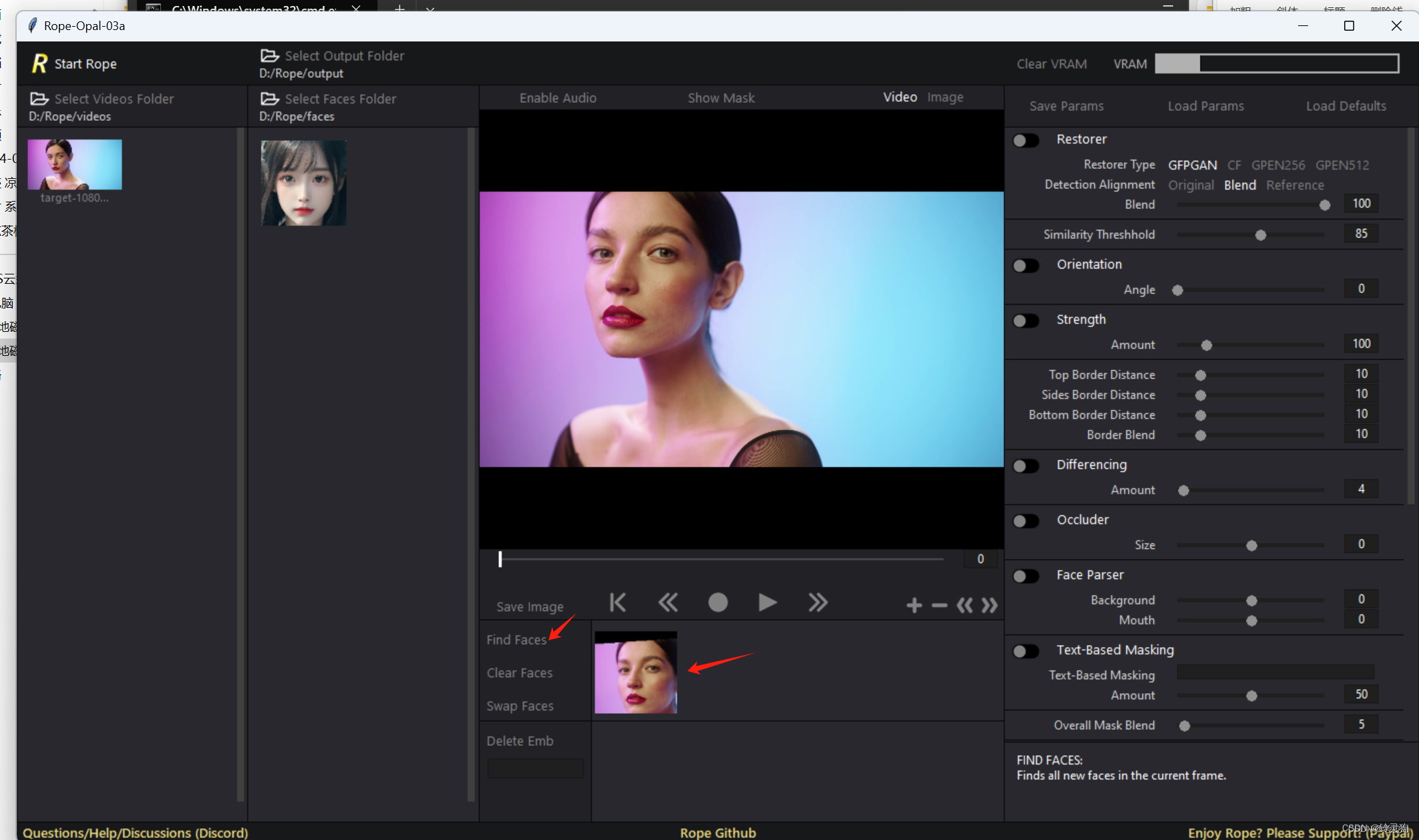The height and width of the screenshot is (840, 1419).
Task: Remove a marker with the minus icon
Action: pyautogui.click(x=939, y=606)
